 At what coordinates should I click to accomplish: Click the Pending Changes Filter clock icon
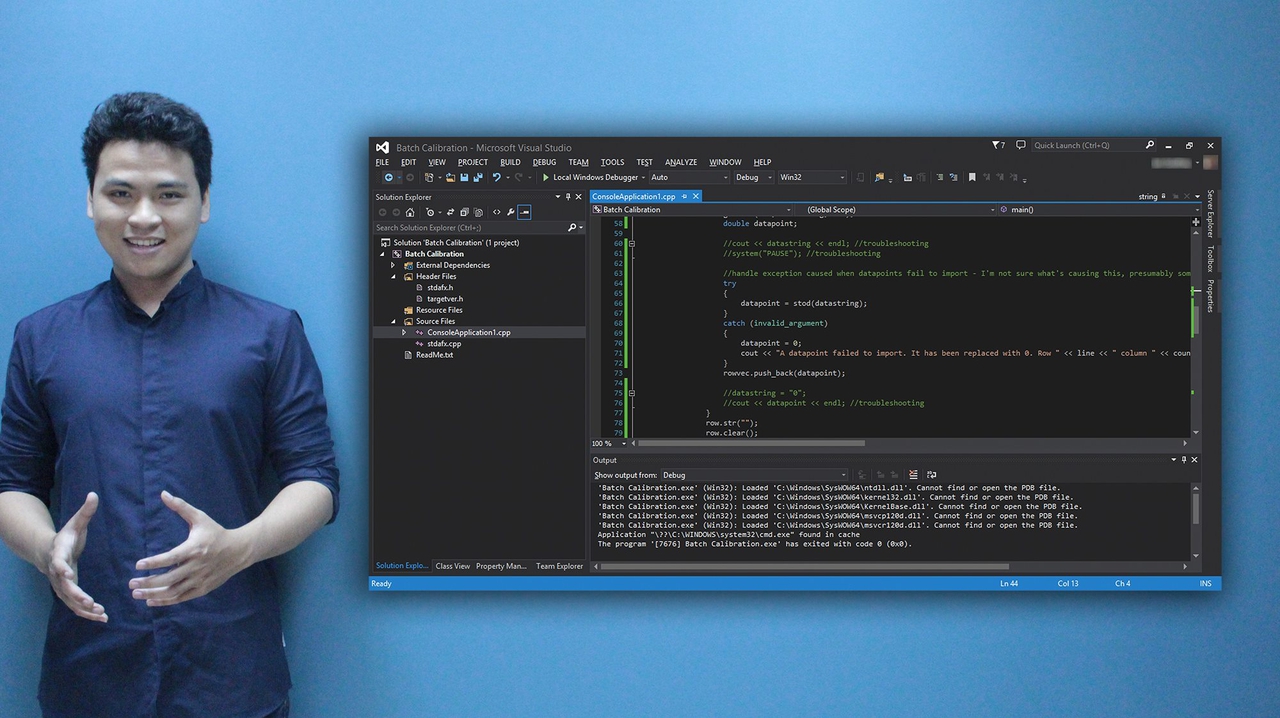pyautogui.click(x=430, y=212)
